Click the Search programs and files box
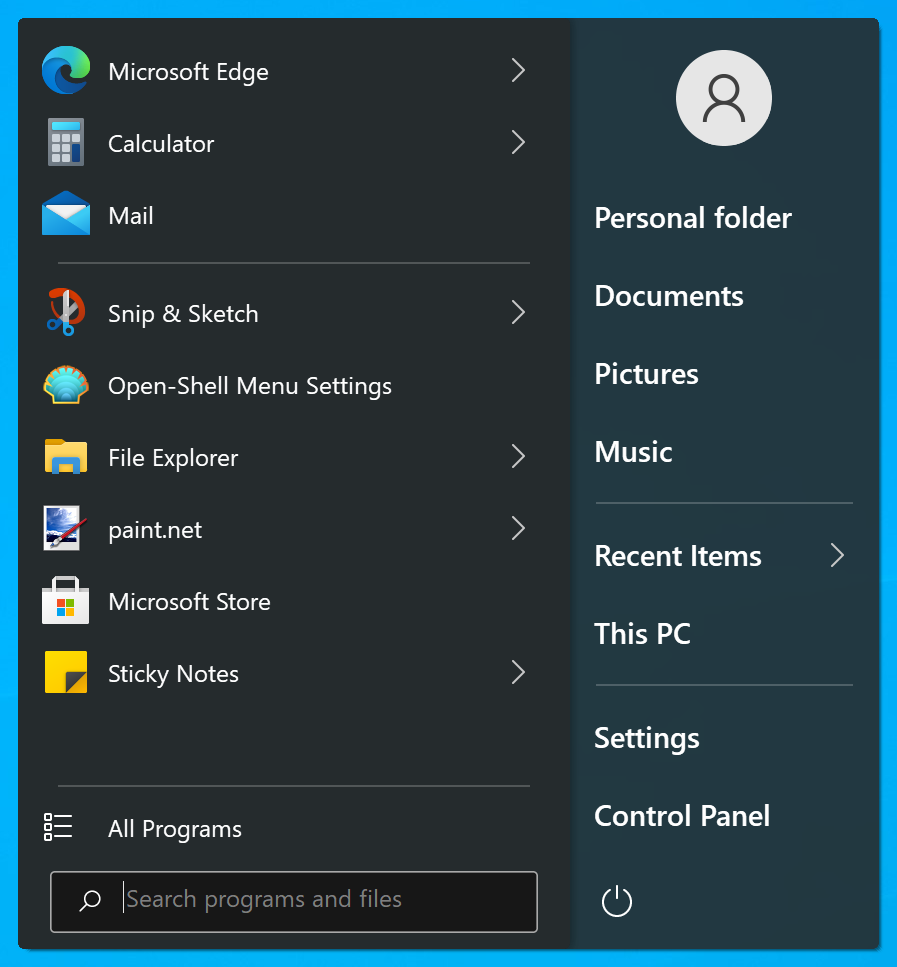 click(294, 902)
